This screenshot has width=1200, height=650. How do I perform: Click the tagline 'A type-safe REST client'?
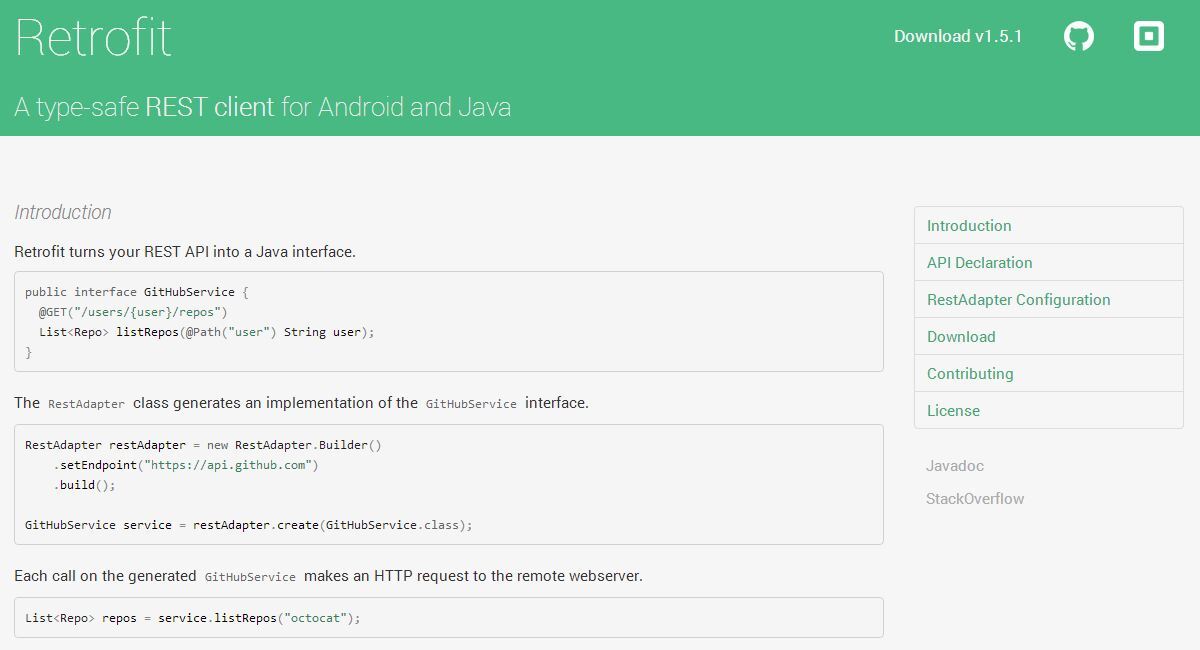(x=144, y=107)
